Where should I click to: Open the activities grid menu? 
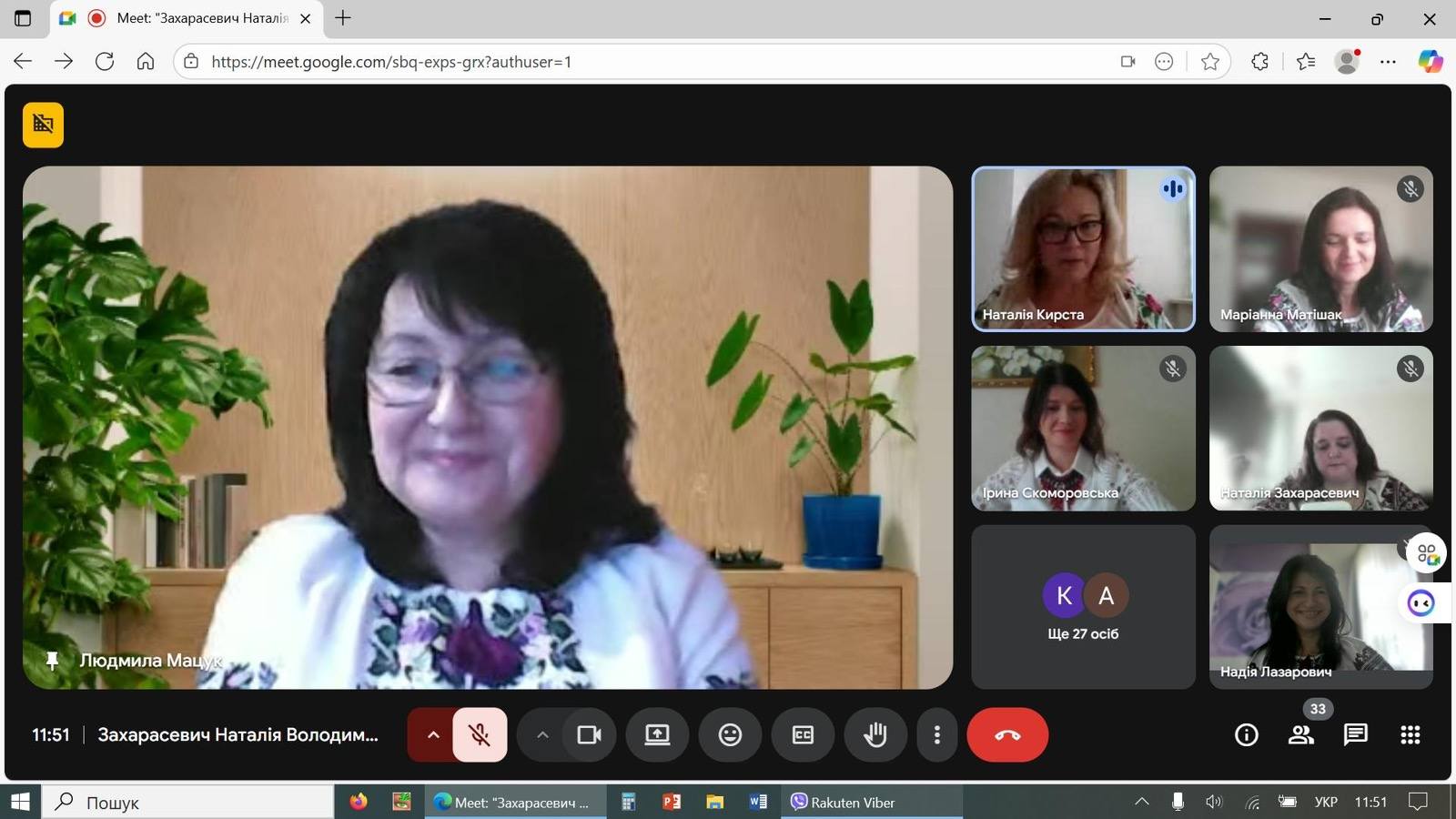pos(1410,734)
